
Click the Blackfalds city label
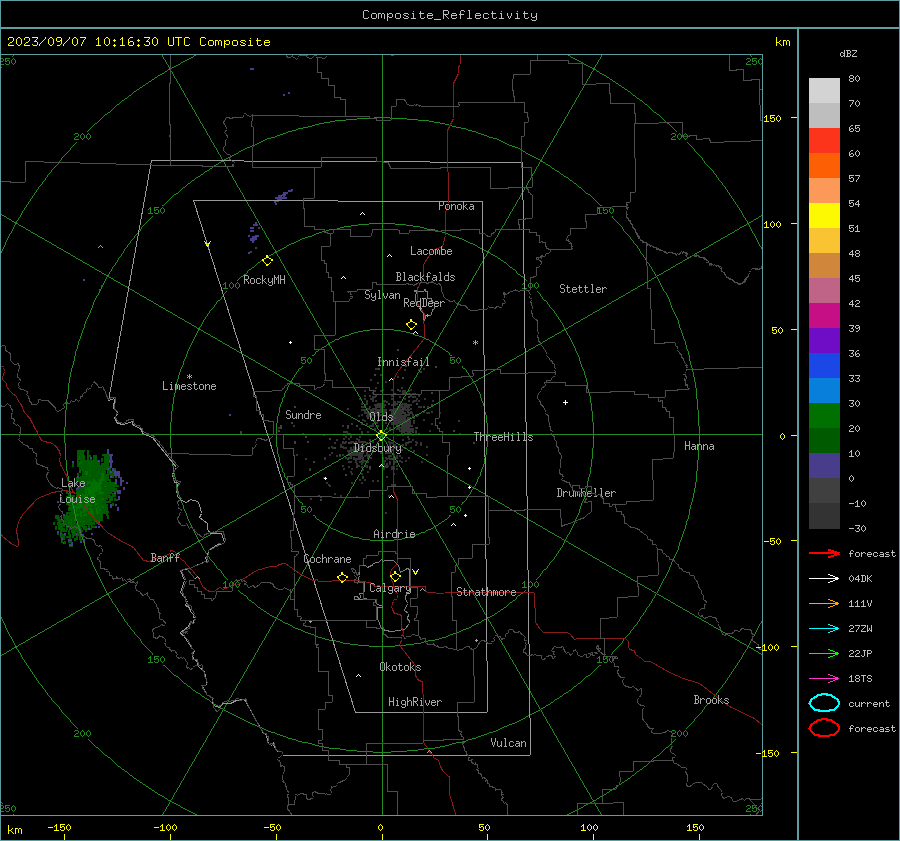coord(425,277)
